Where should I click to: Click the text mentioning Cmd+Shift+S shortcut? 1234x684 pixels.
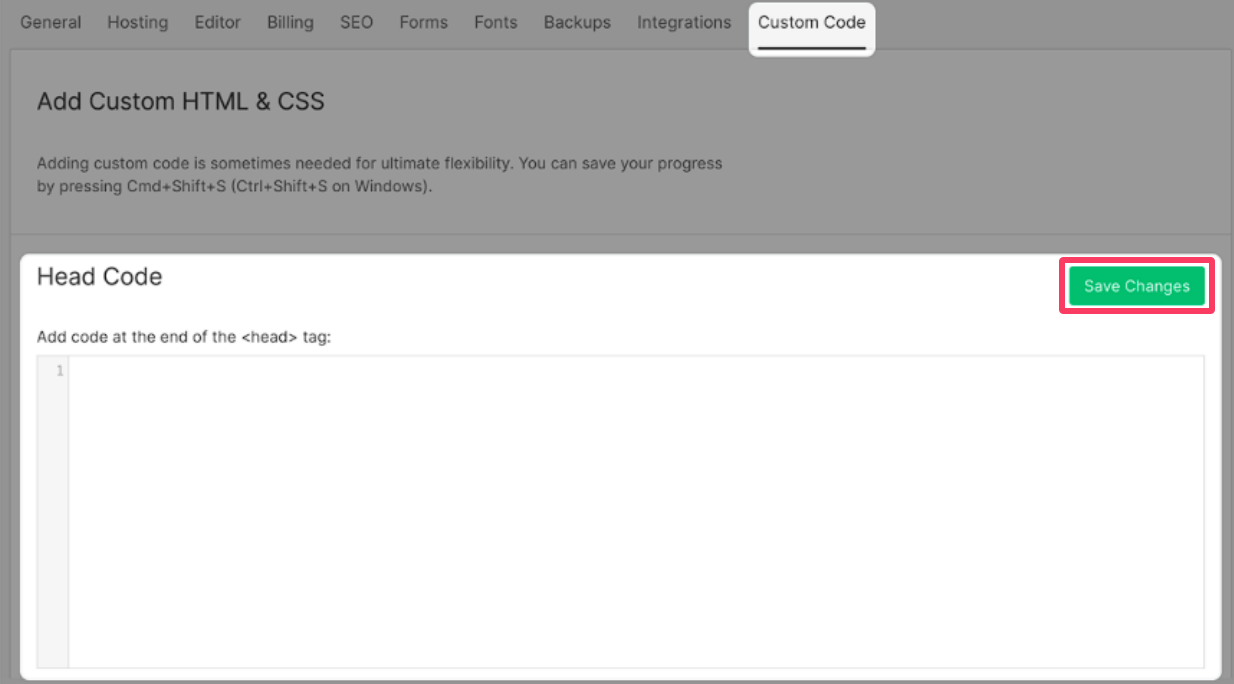[379, 174]
